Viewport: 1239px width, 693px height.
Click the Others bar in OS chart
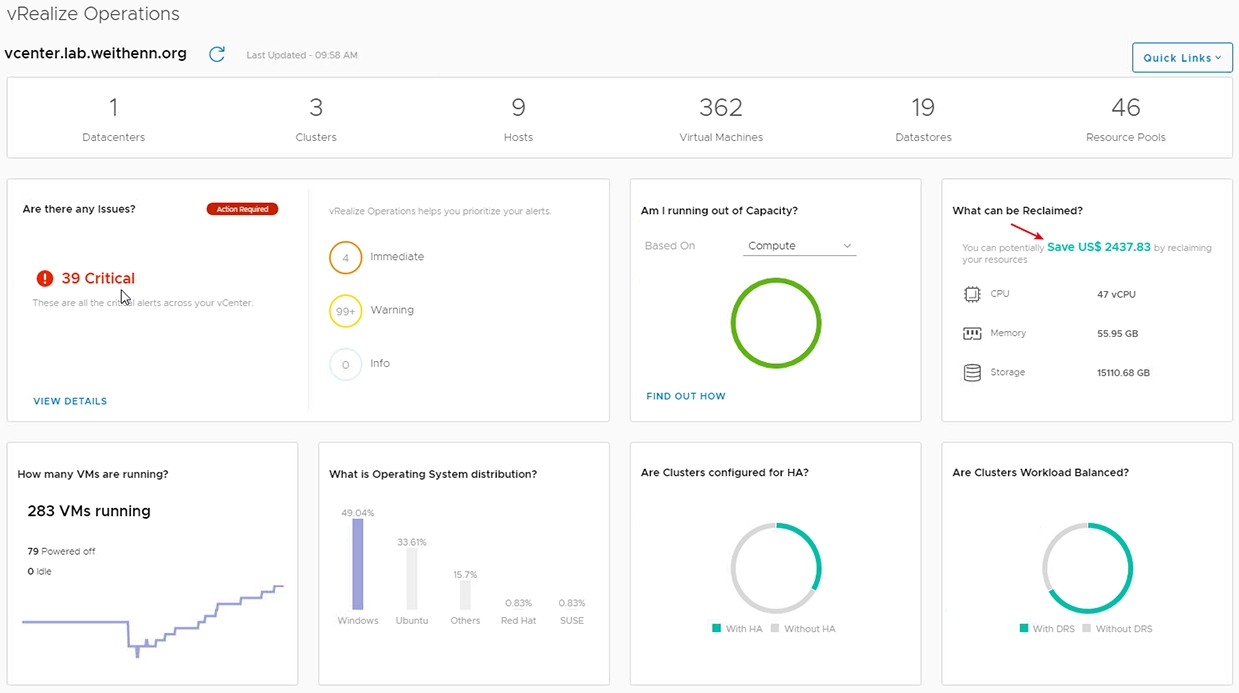click(465, 595)
